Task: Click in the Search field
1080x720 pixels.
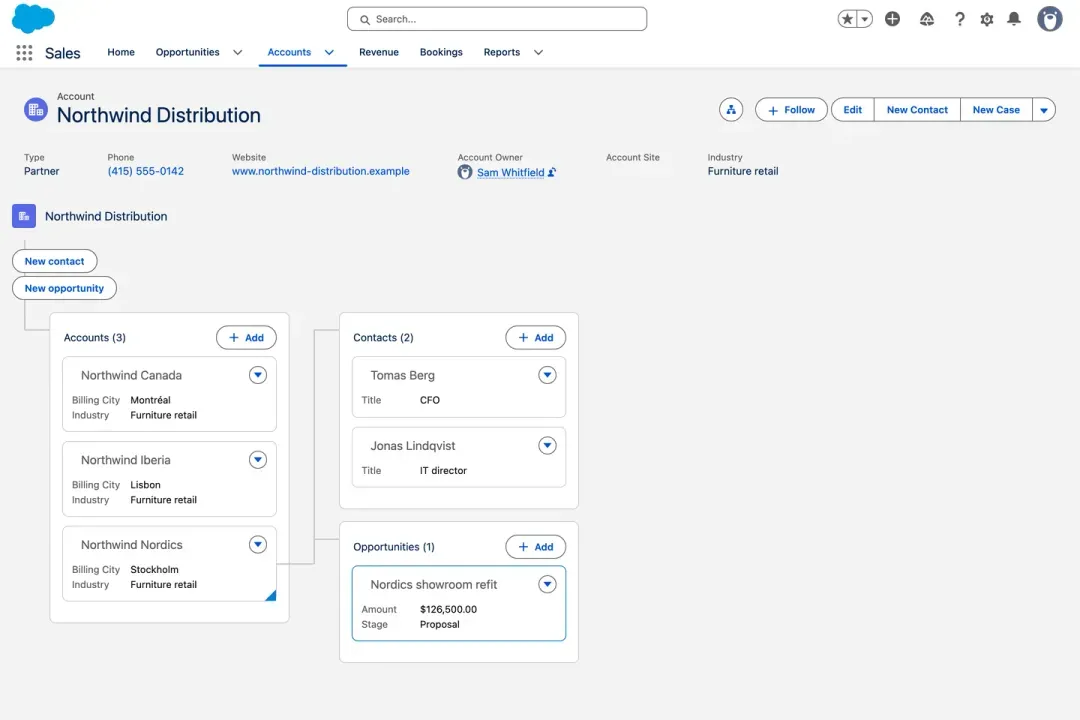Action: click(497, 19)
